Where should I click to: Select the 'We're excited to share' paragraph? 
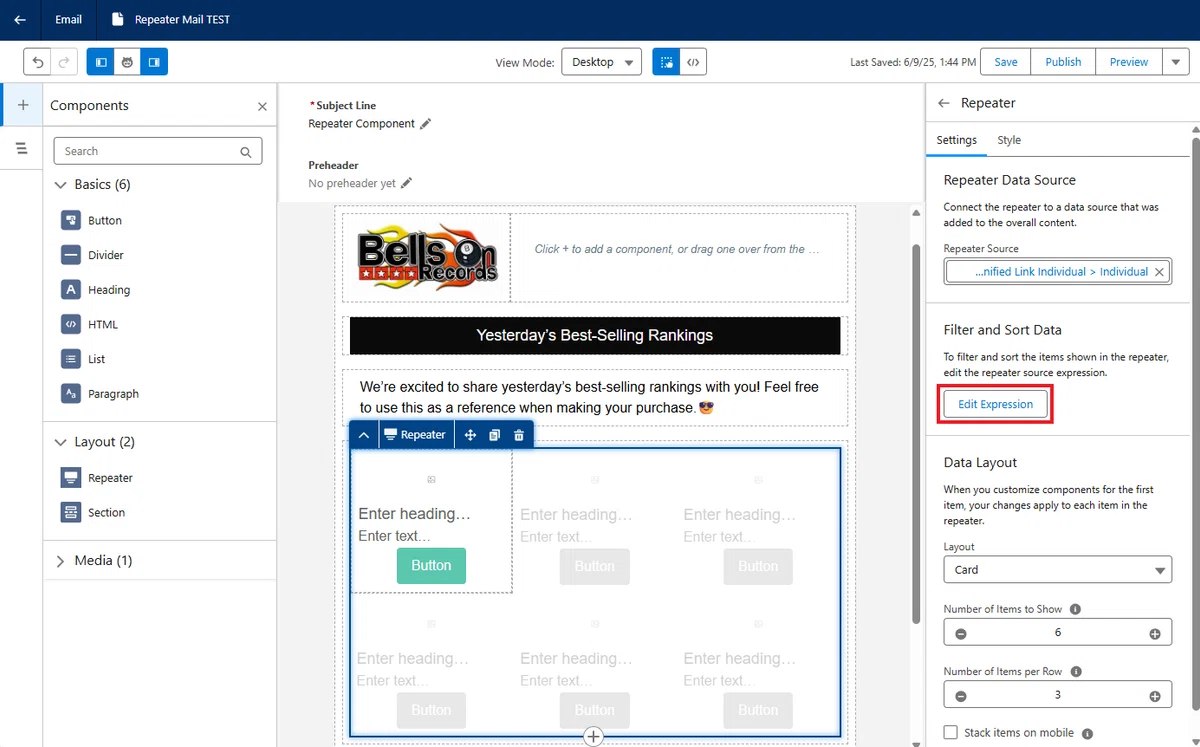(595, 397)
